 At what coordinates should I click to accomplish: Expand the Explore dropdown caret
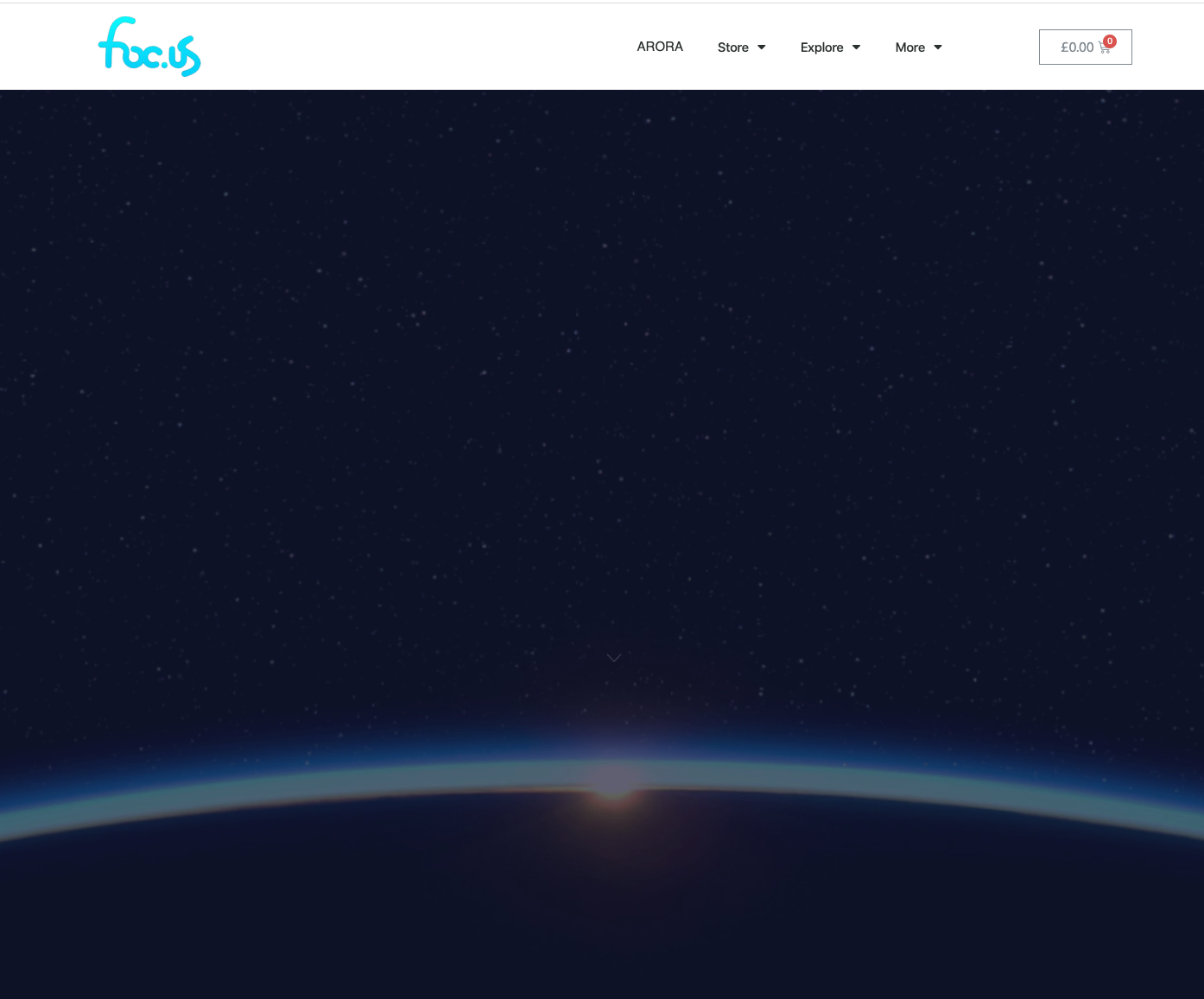tap(857, 47)
